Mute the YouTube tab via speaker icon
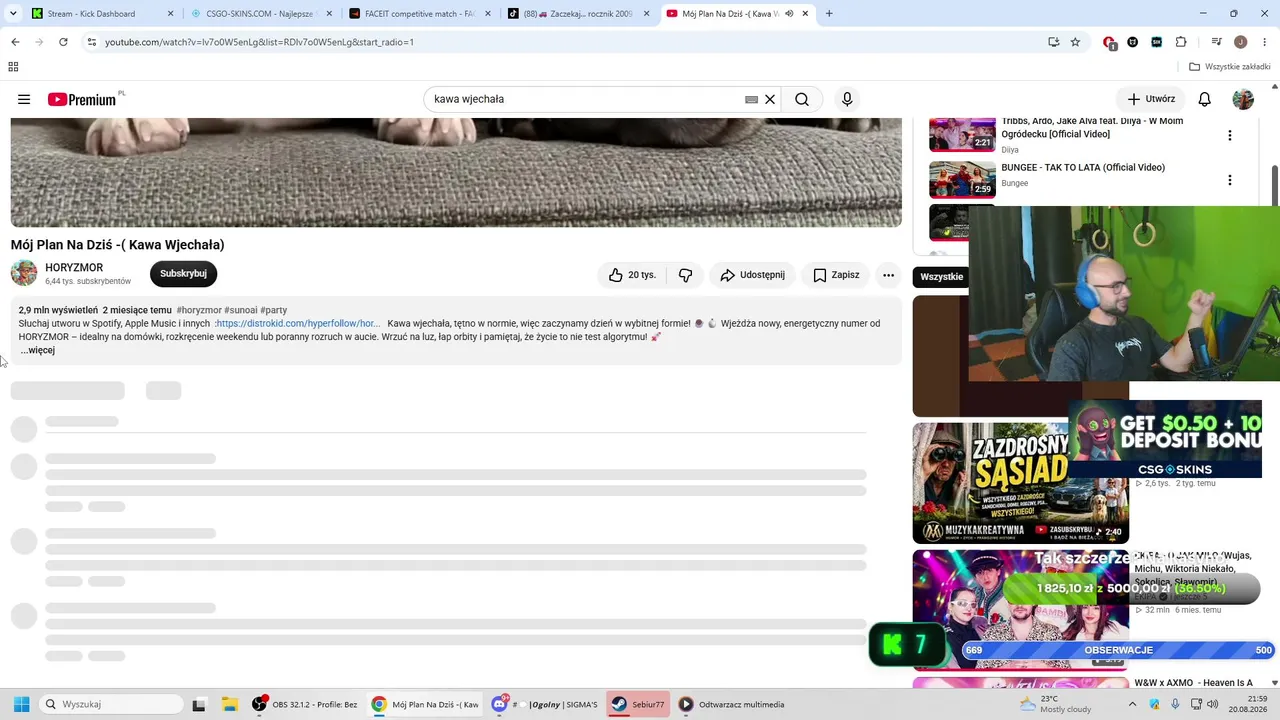 789,14
